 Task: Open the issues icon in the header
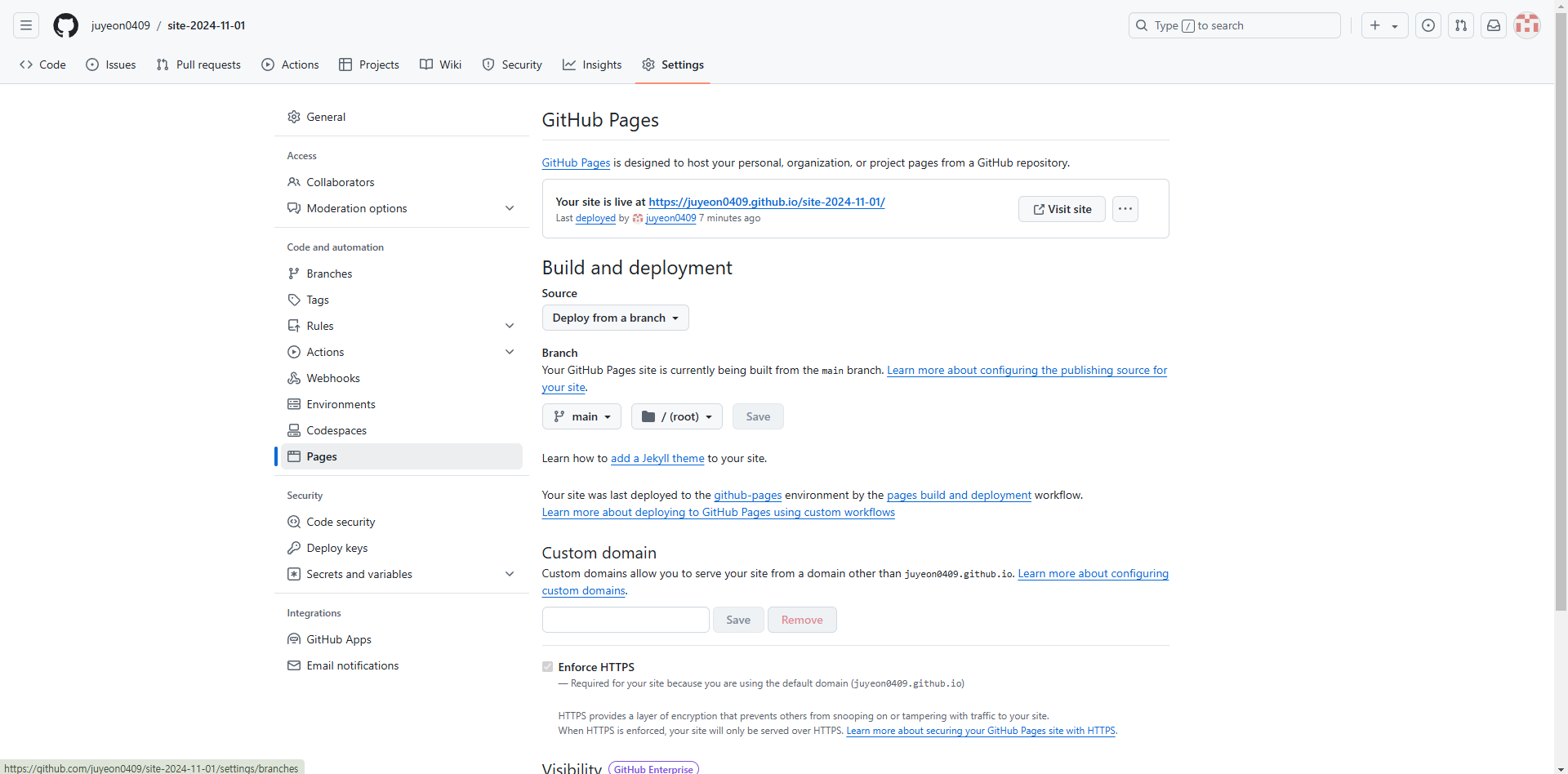1428,25
